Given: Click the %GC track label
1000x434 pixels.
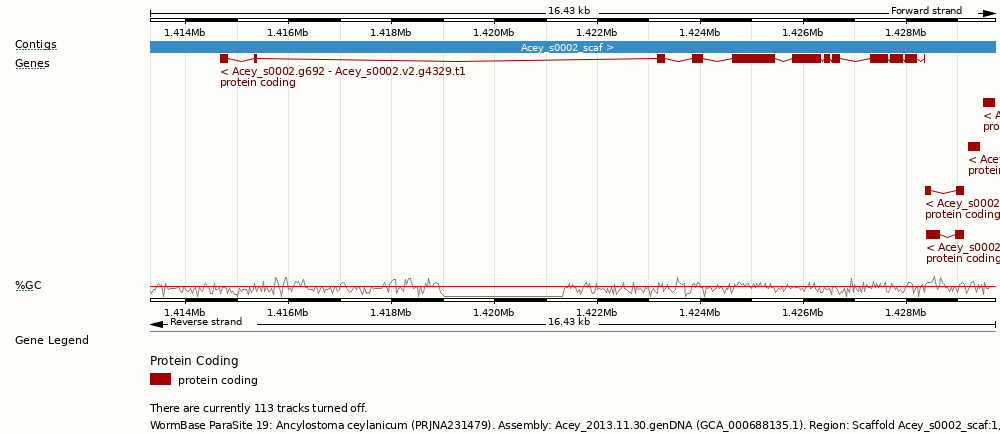Looking at the screenshot, I should (28, 286).
